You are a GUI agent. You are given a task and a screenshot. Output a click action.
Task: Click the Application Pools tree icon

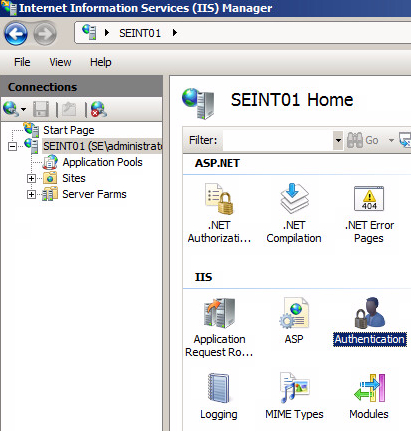click(x=50, y=162)
